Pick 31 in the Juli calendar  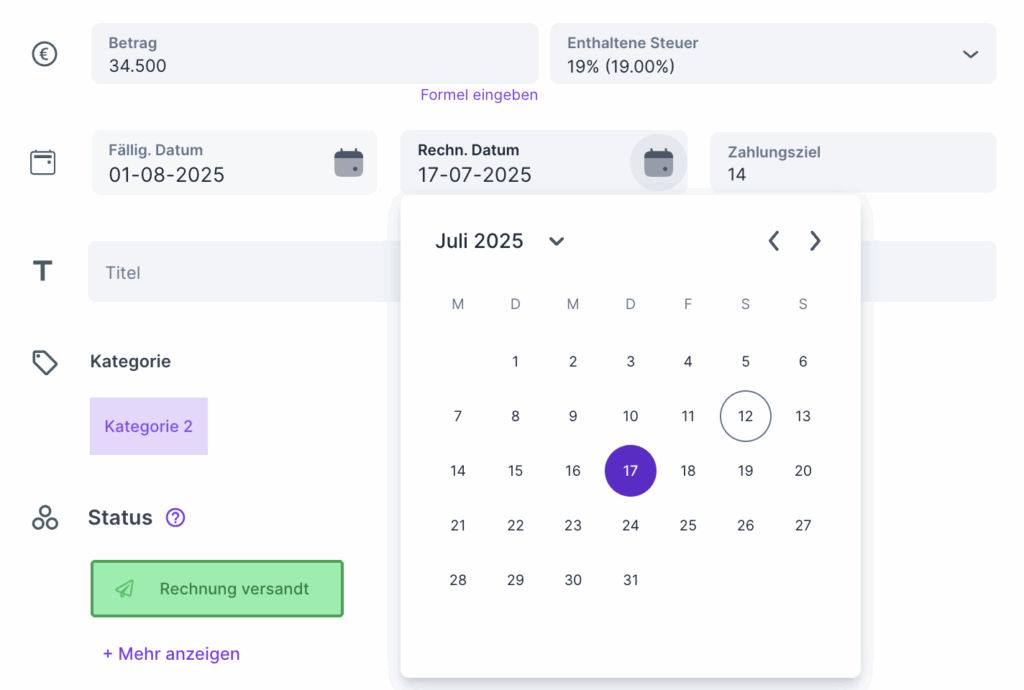click(x=630, y=580)
